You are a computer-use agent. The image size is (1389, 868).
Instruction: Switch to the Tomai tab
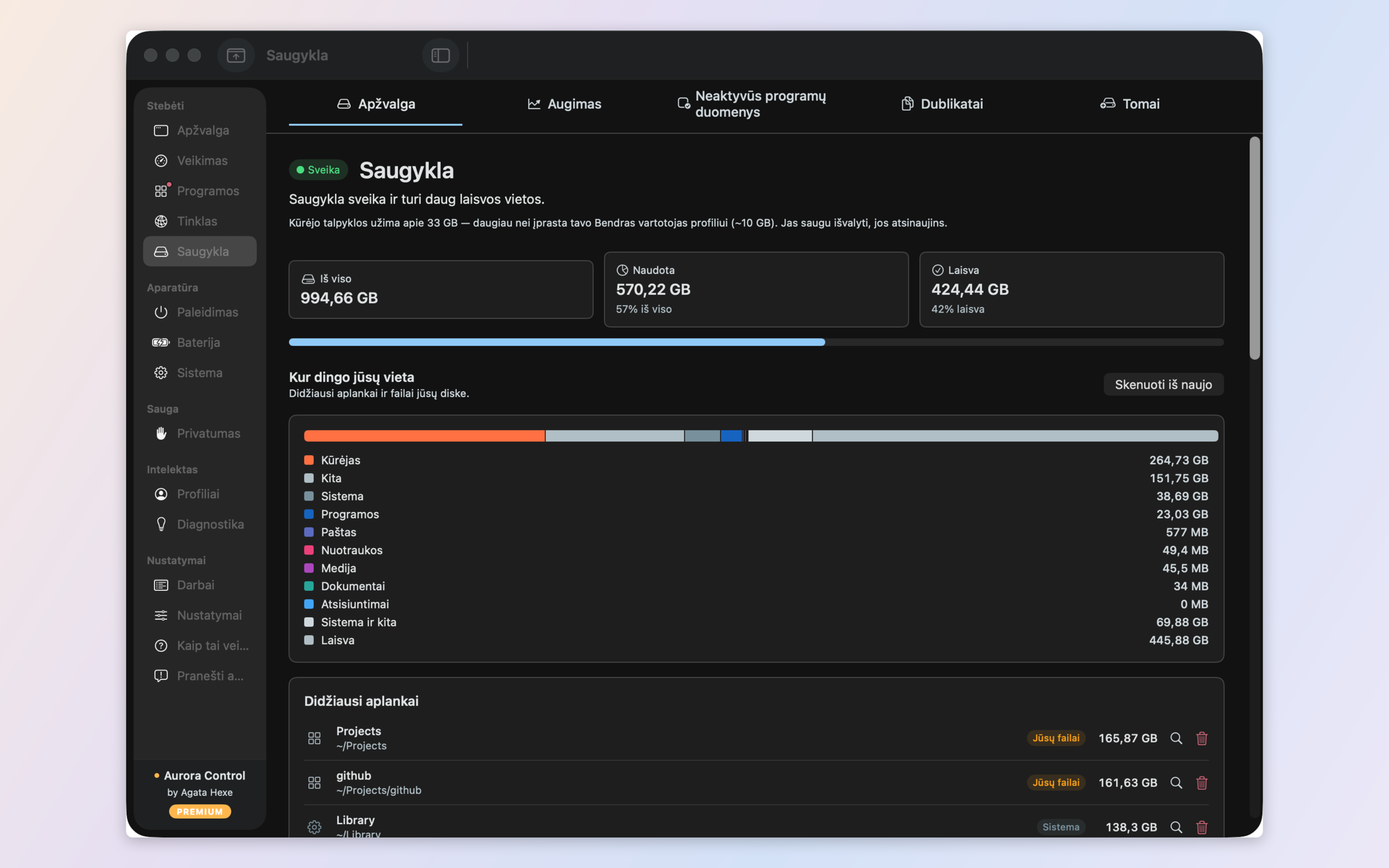[1130, 104]
